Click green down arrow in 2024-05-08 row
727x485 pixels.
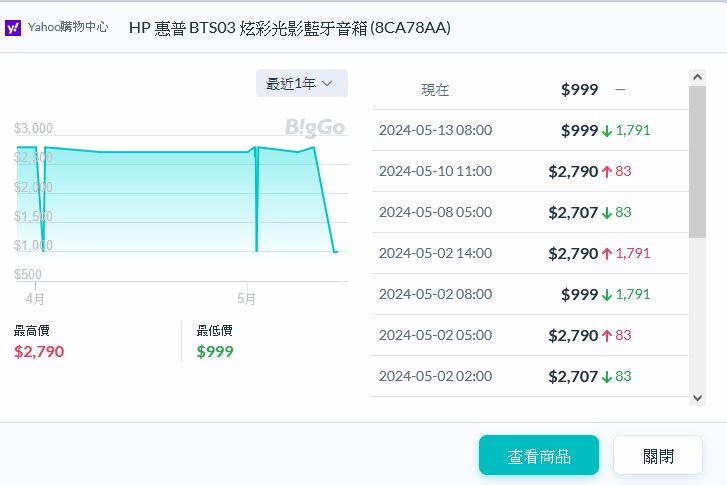pos(606,212)
